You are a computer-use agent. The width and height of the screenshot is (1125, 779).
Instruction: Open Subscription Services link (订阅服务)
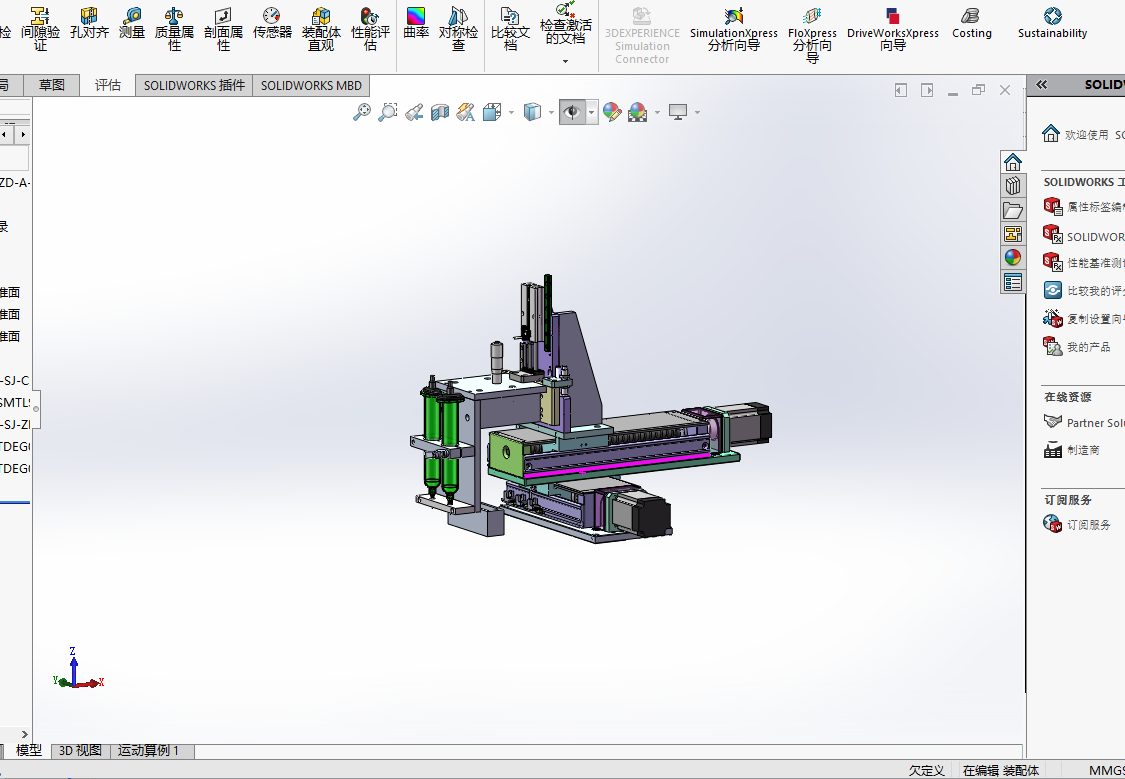click(1077, 524)
